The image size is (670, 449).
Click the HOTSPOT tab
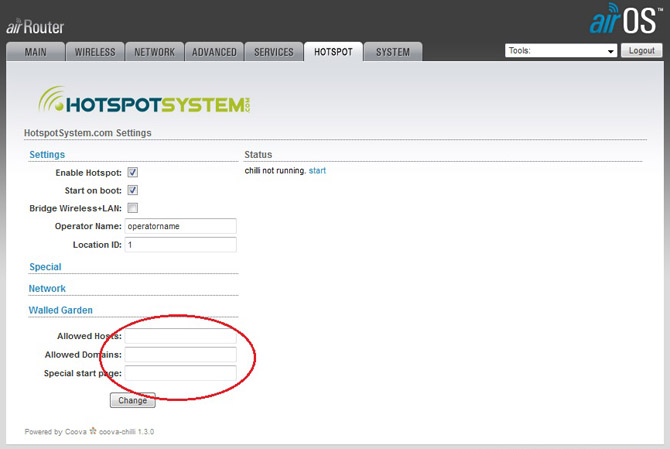(333, 52)
